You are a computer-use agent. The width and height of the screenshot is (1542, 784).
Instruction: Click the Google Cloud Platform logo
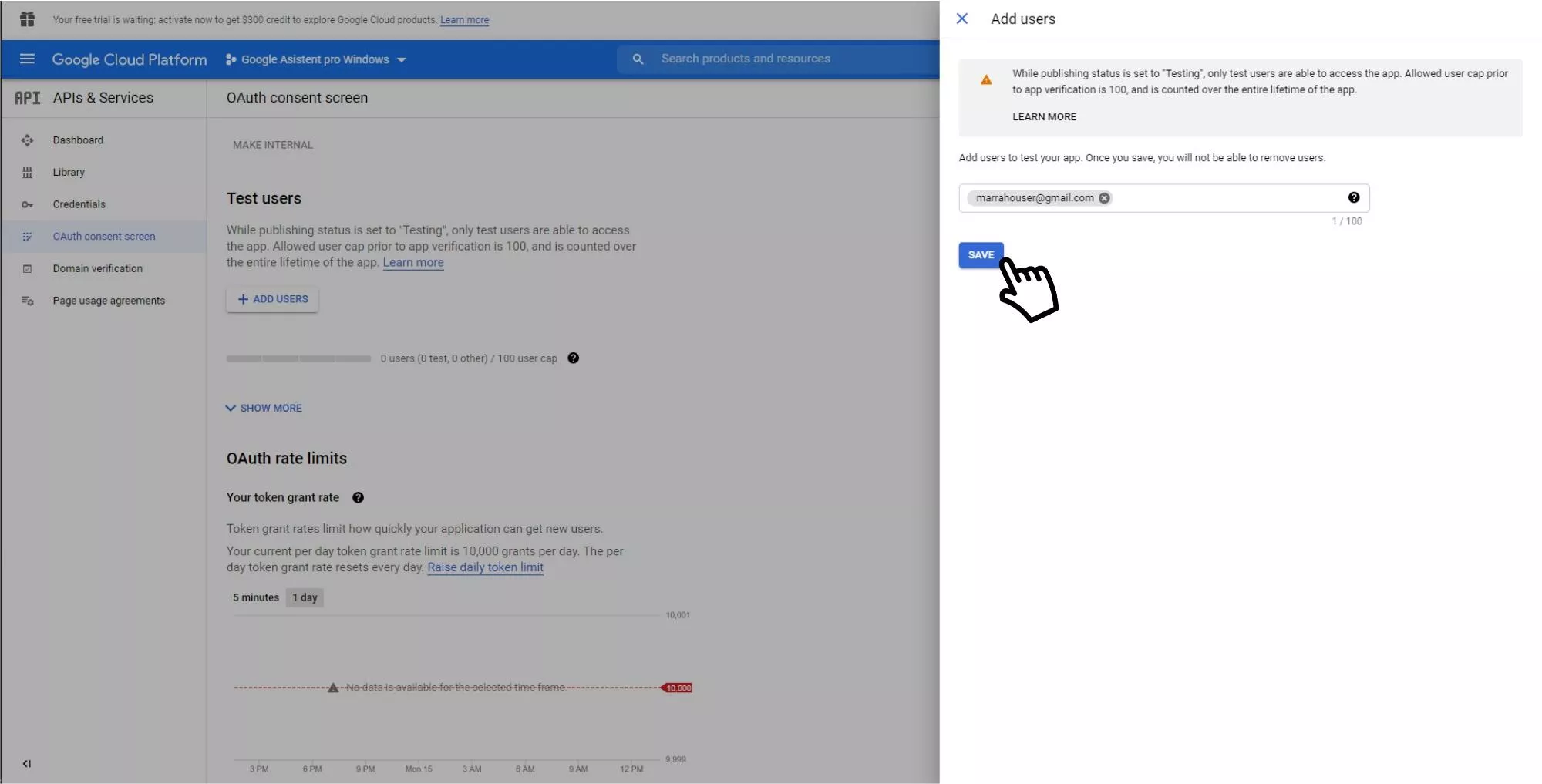point(130,59)
